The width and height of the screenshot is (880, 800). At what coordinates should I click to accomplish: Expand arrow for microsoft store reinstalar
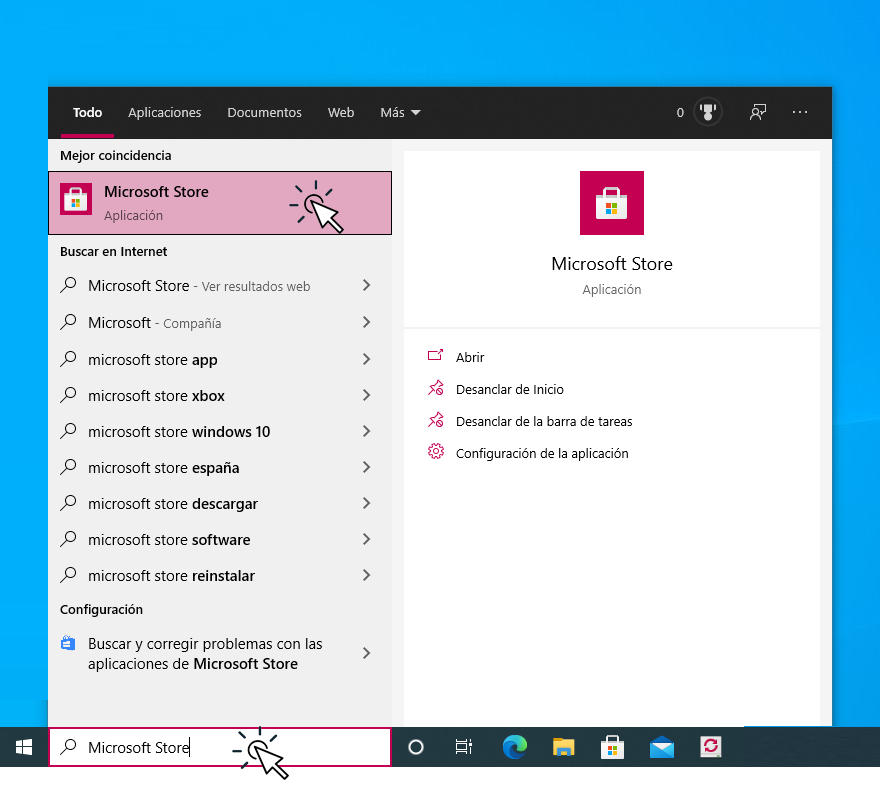366,575
